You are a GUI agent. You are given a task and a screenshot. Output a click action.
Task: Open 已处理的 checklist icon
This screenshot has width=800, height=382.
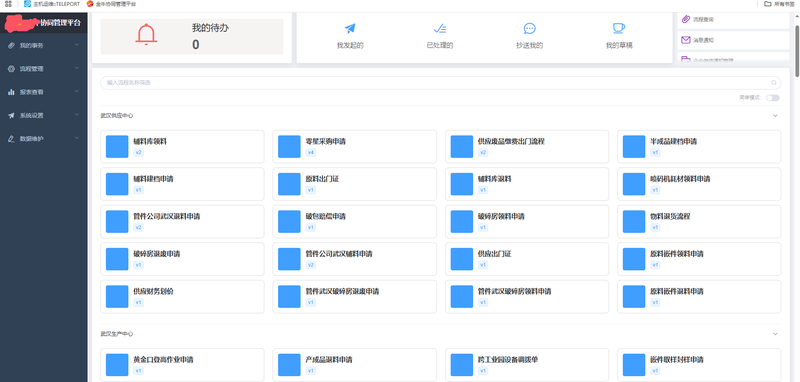[440, 28]
